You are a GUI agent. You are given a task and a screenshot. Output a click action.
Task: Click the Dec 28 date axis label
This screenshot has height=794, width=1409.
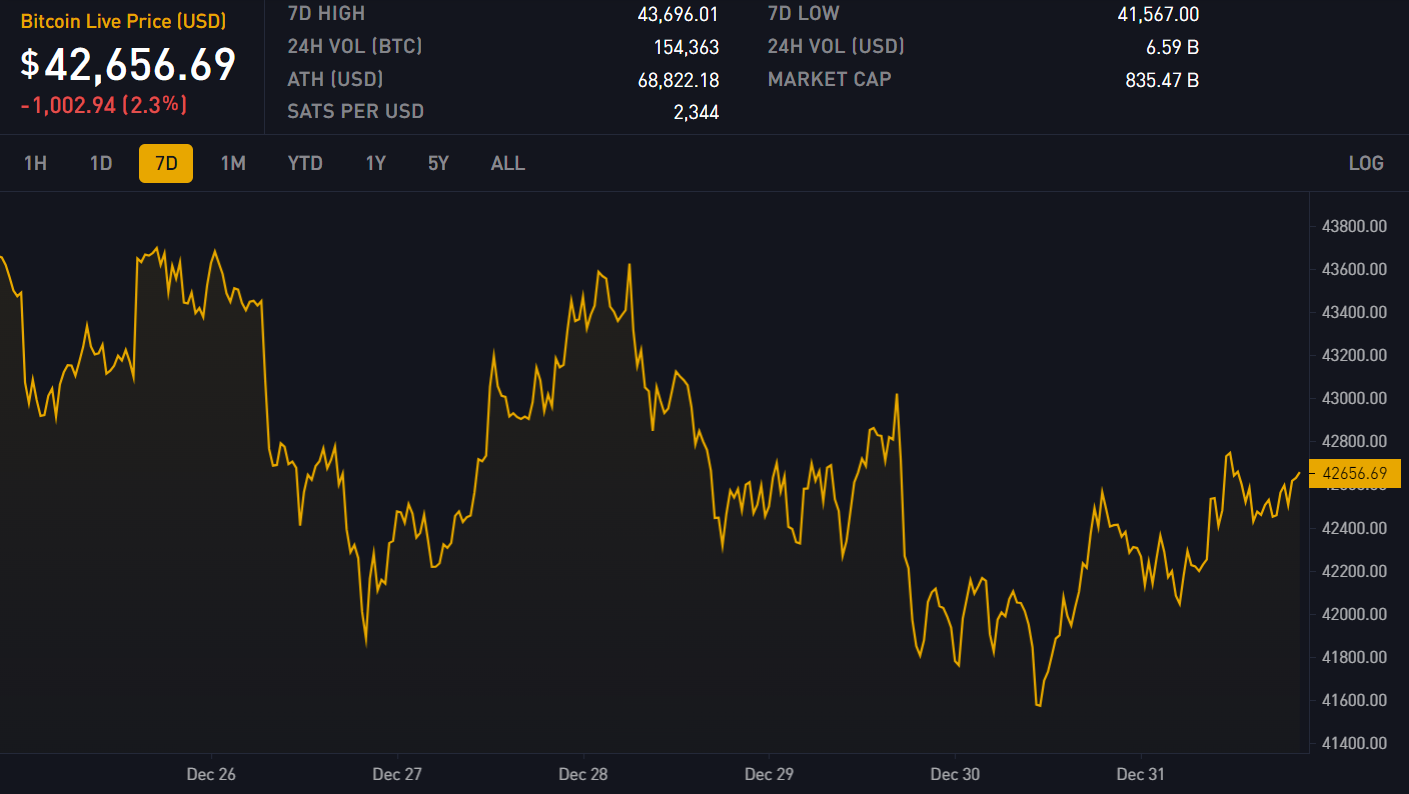[x=583, y=774]
